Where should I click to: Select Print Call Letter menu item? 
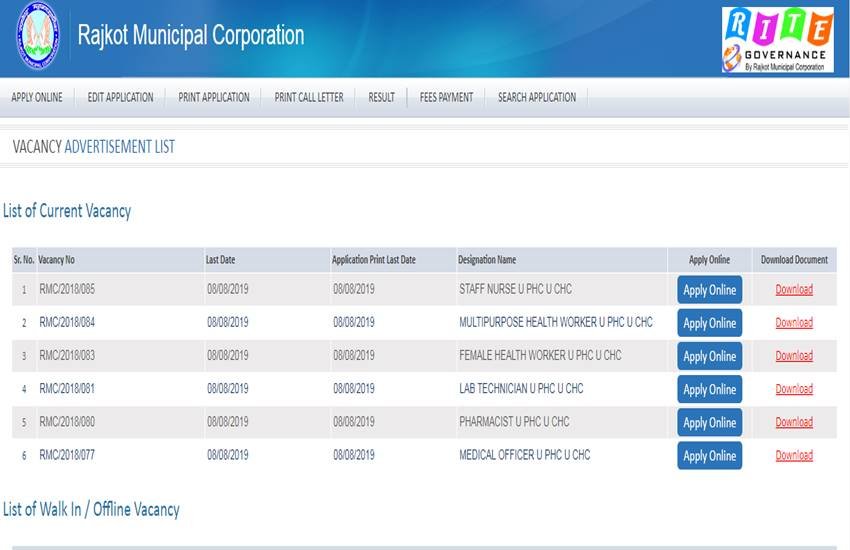[309, 97]
